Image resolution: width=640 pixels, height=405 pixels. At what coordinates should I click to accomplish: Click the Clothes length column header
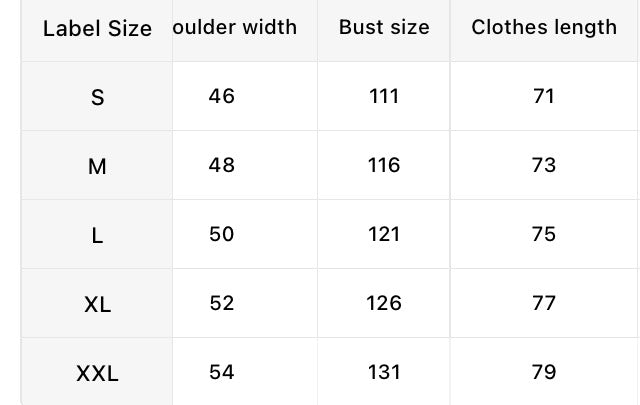(x=544, y=27)
